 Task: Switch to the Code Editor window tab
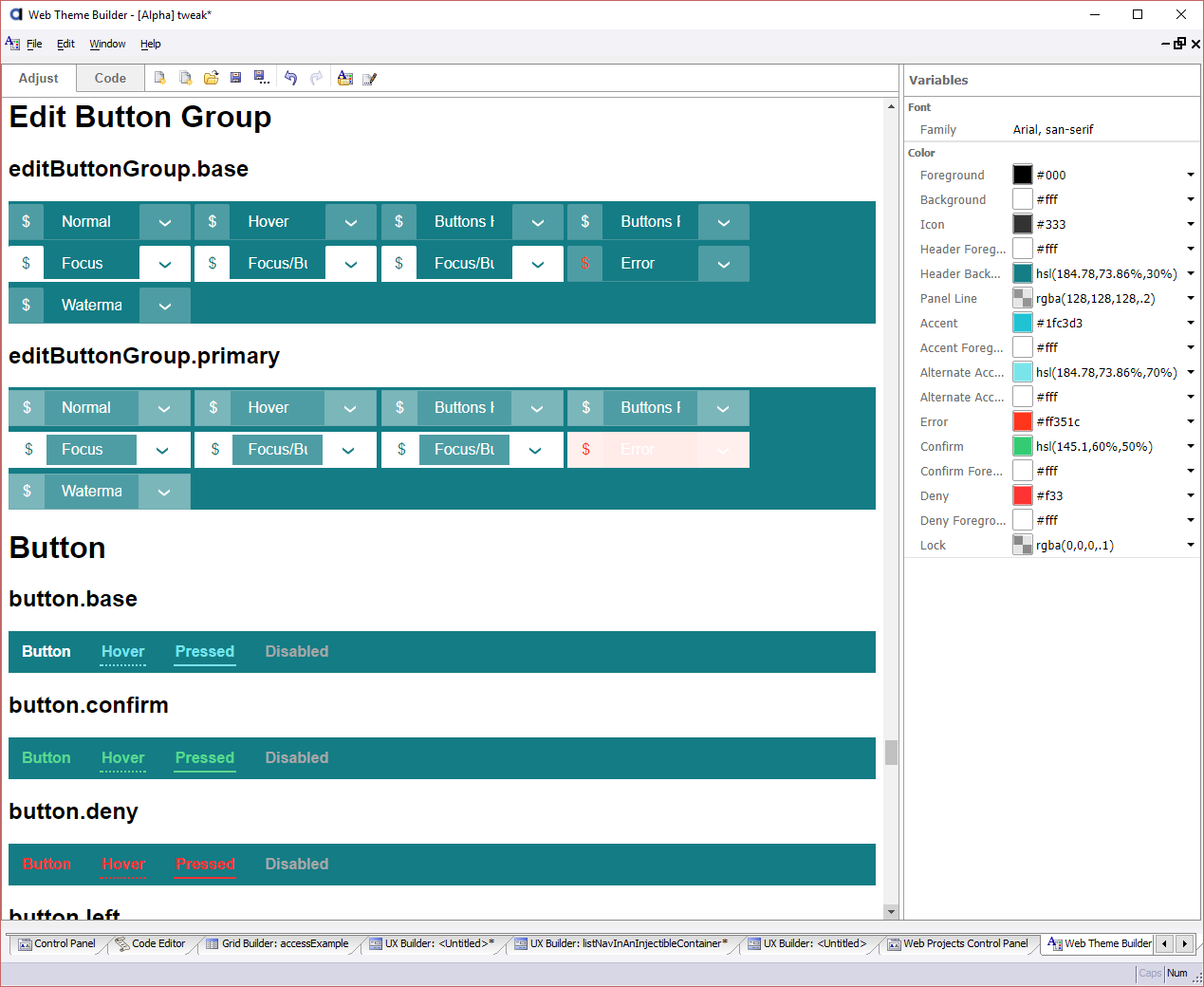point(150,943)
